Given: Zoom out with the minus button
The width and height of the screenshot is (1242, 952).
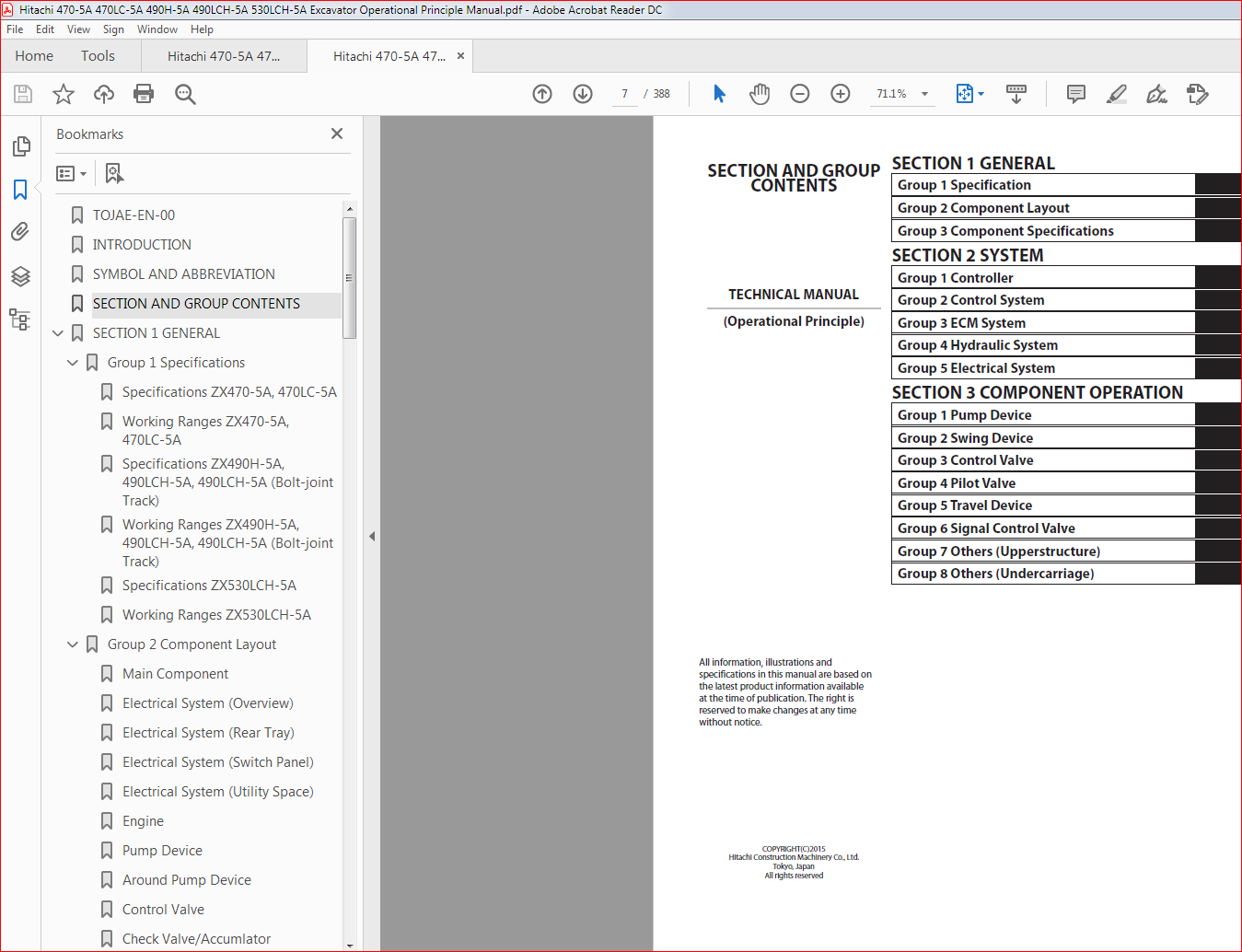Looking at the screenshot, I should [800, 94].
